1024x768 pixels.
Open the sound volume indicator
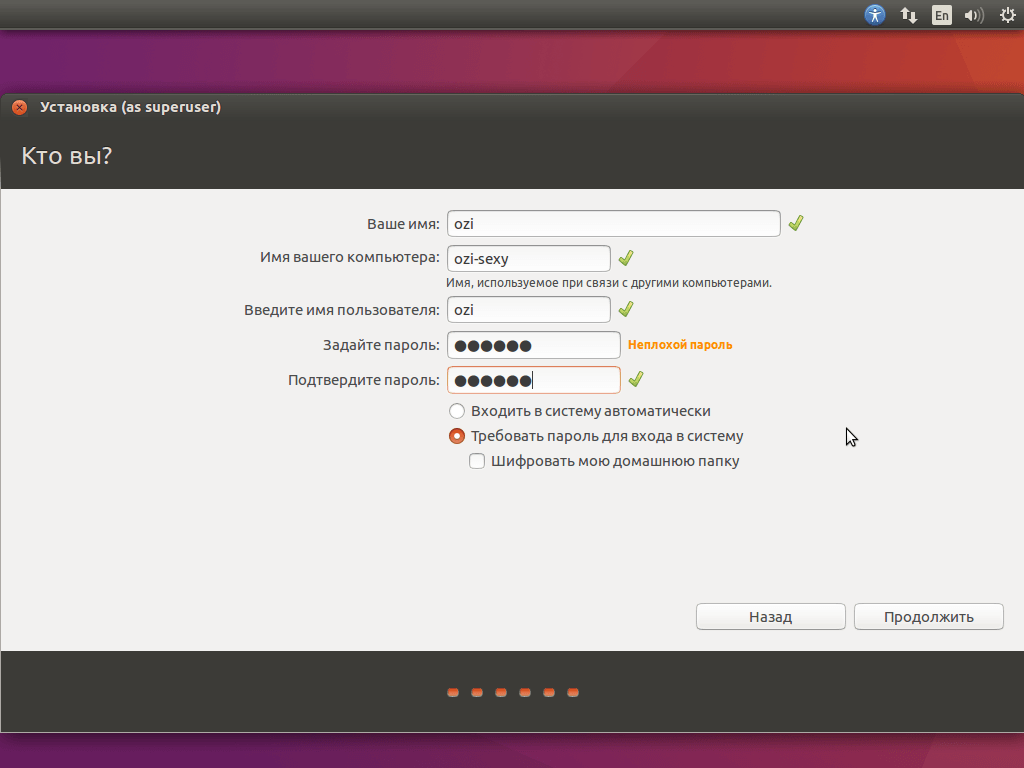click(x=973, y=15)
